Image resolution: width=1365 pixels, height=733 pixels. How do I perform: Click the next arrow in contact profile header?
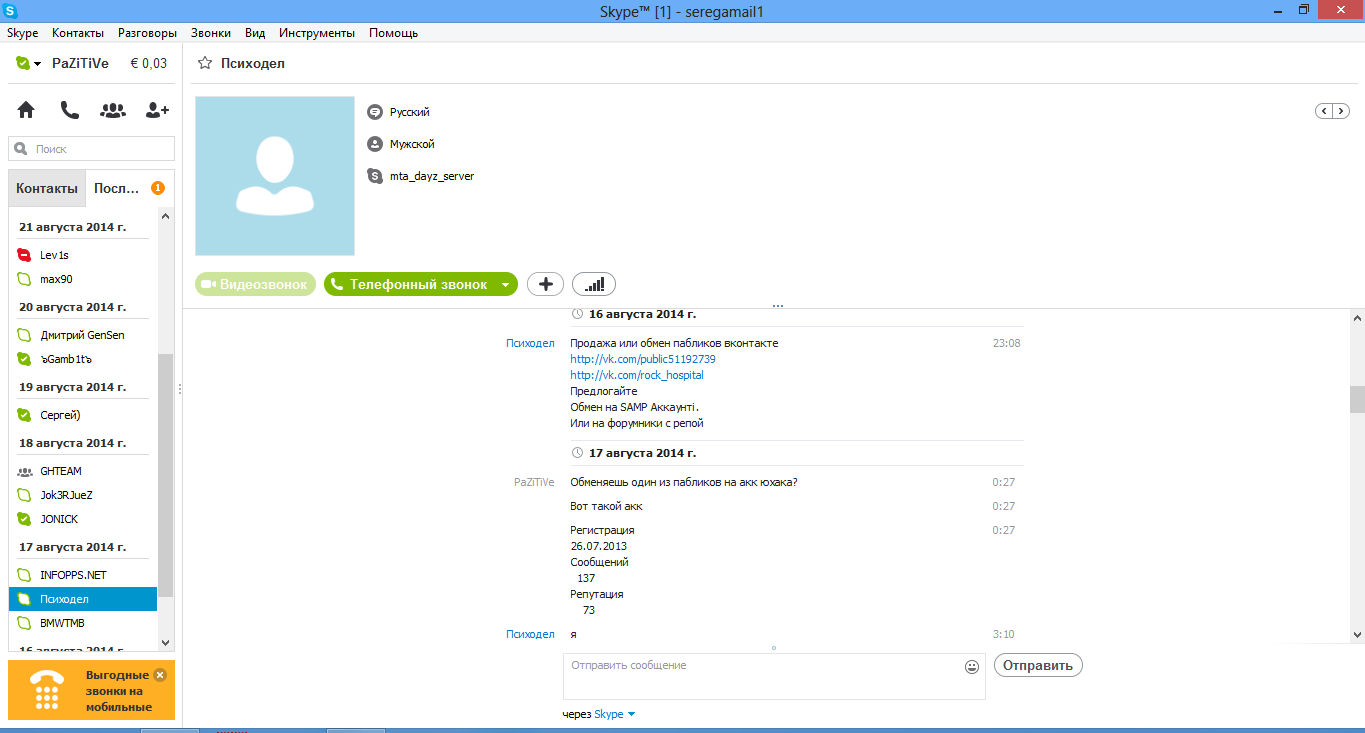pyautogui.click(x=1340, y=111)
